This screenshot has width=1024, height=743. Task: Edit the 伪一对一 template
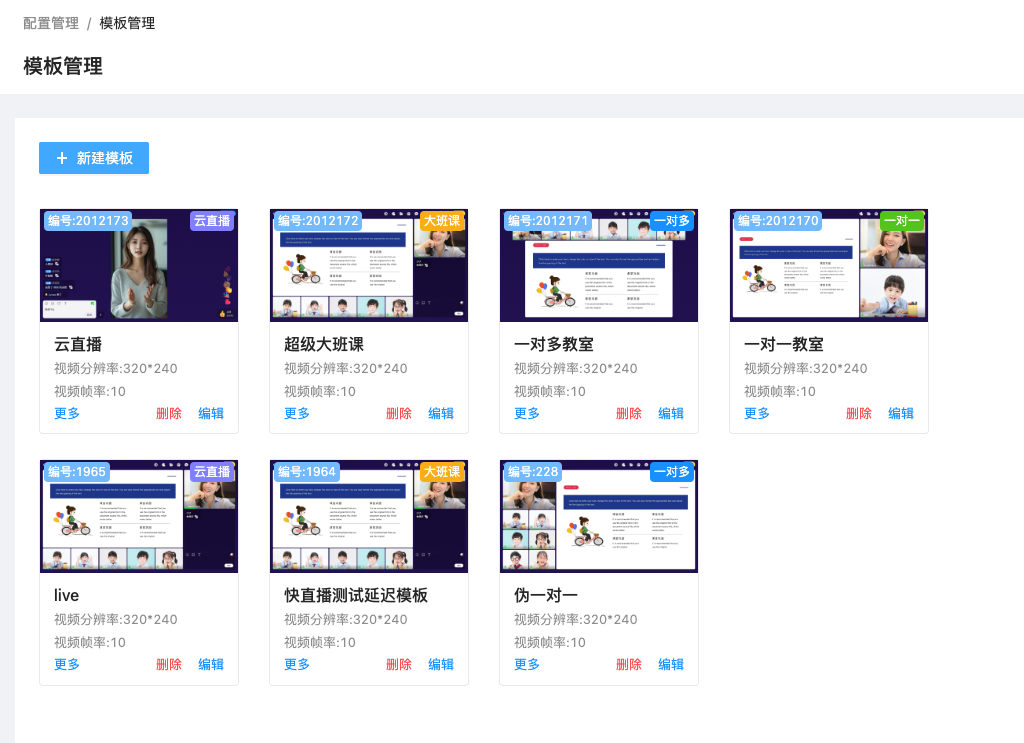671,664
